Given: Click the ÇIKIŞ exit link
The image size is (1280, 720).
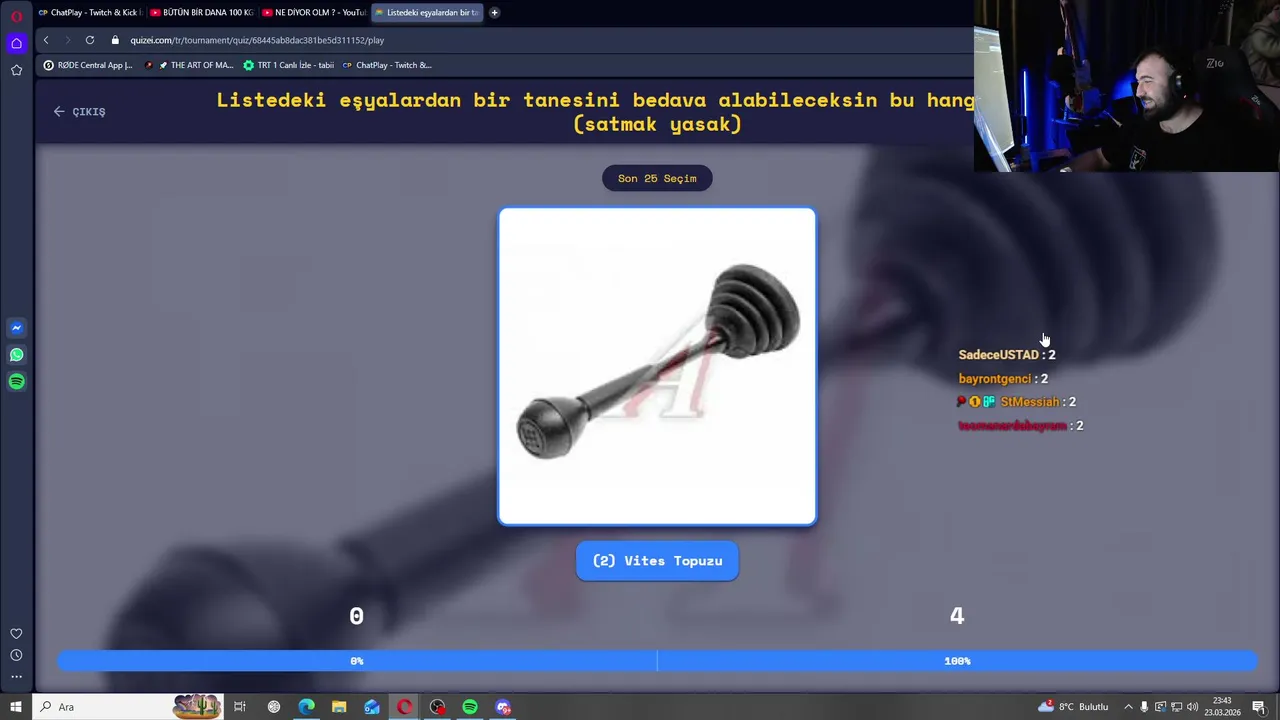Looking at the screenshot, I should click(x=80, y=112).
